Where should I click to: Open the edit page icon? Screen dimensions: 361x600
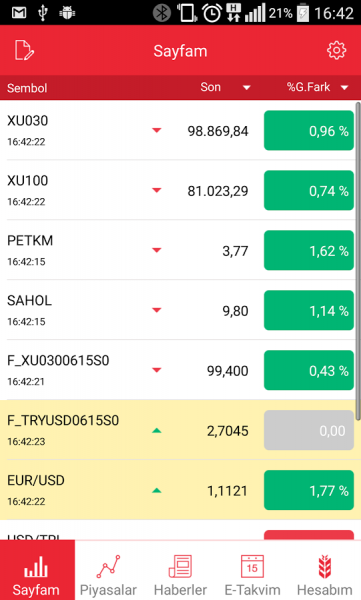[x=25, y=51]
